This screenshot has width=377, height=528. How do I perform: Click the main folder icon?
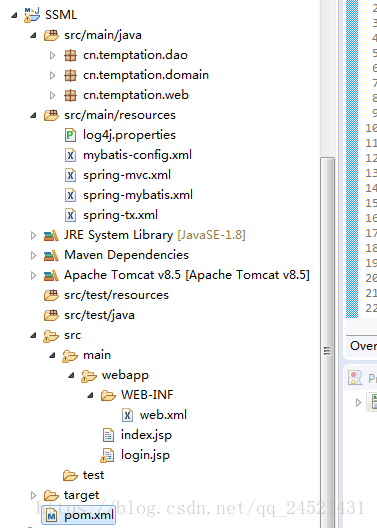[70, 356]
